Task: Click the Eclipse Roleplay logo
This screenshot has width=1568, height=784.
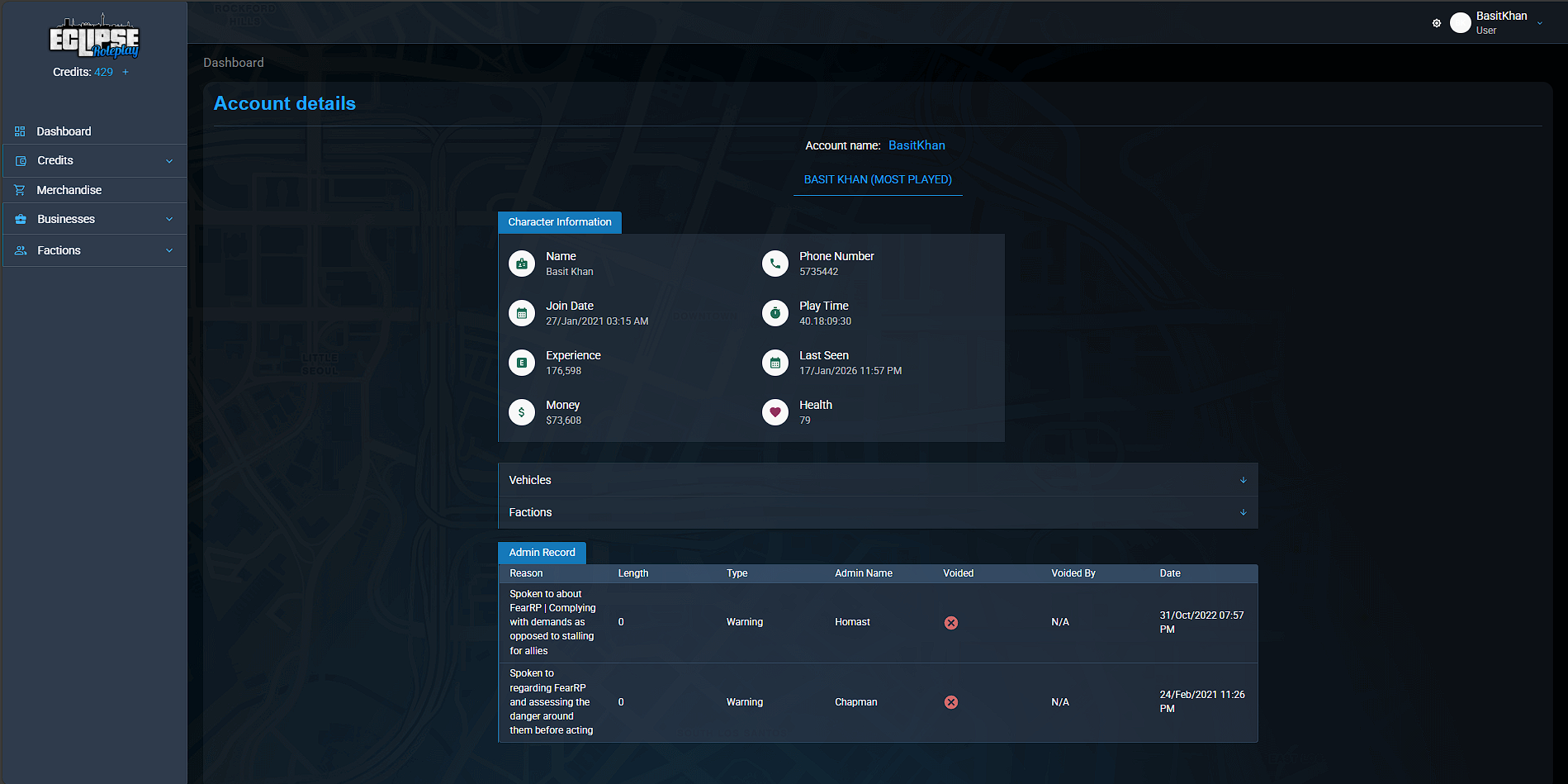Action: pyautogui.click(x=94, y=36)
